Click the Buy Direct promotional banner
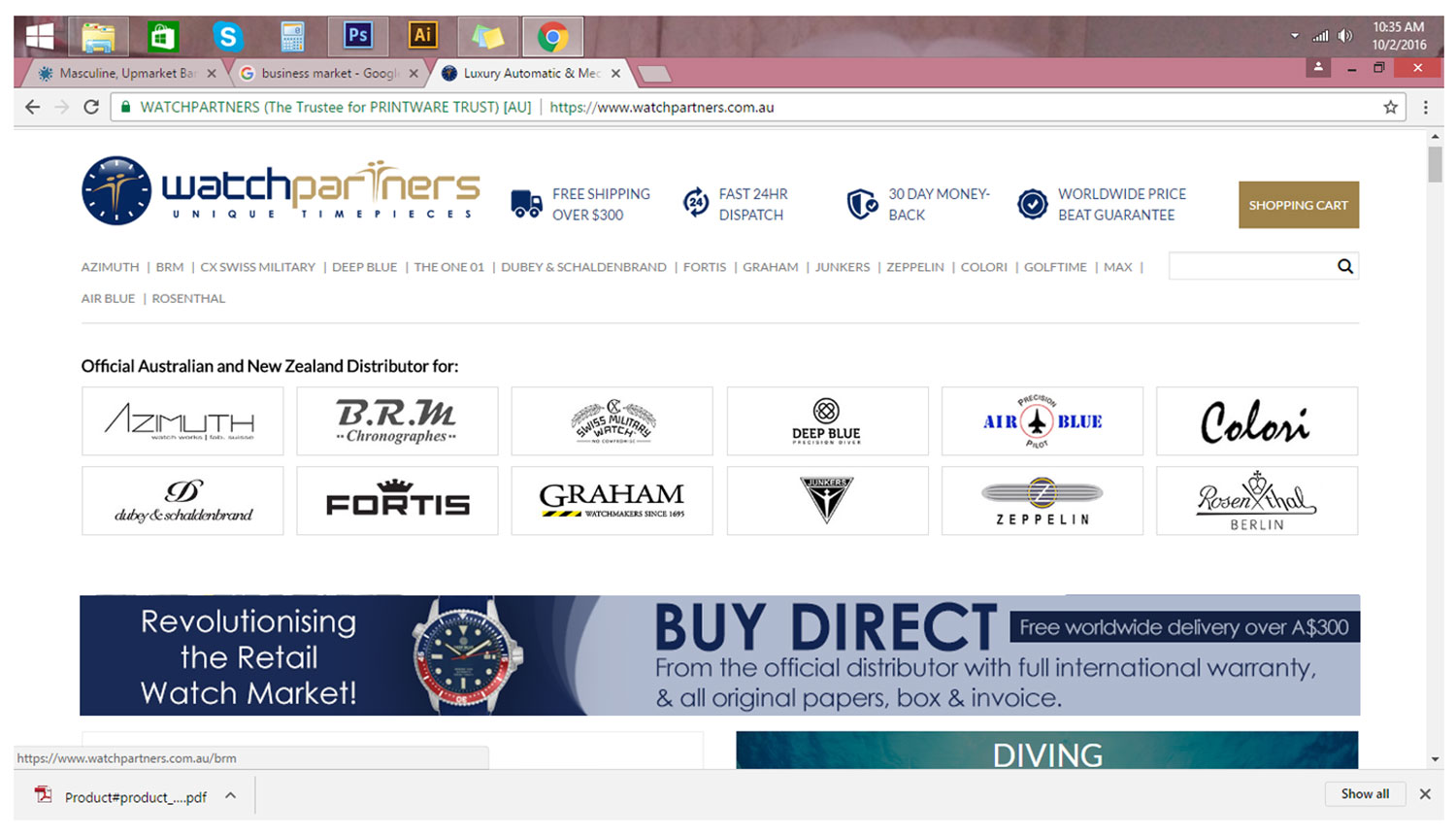The height and width of the screenshot is (836, 1456). point(719,655)
